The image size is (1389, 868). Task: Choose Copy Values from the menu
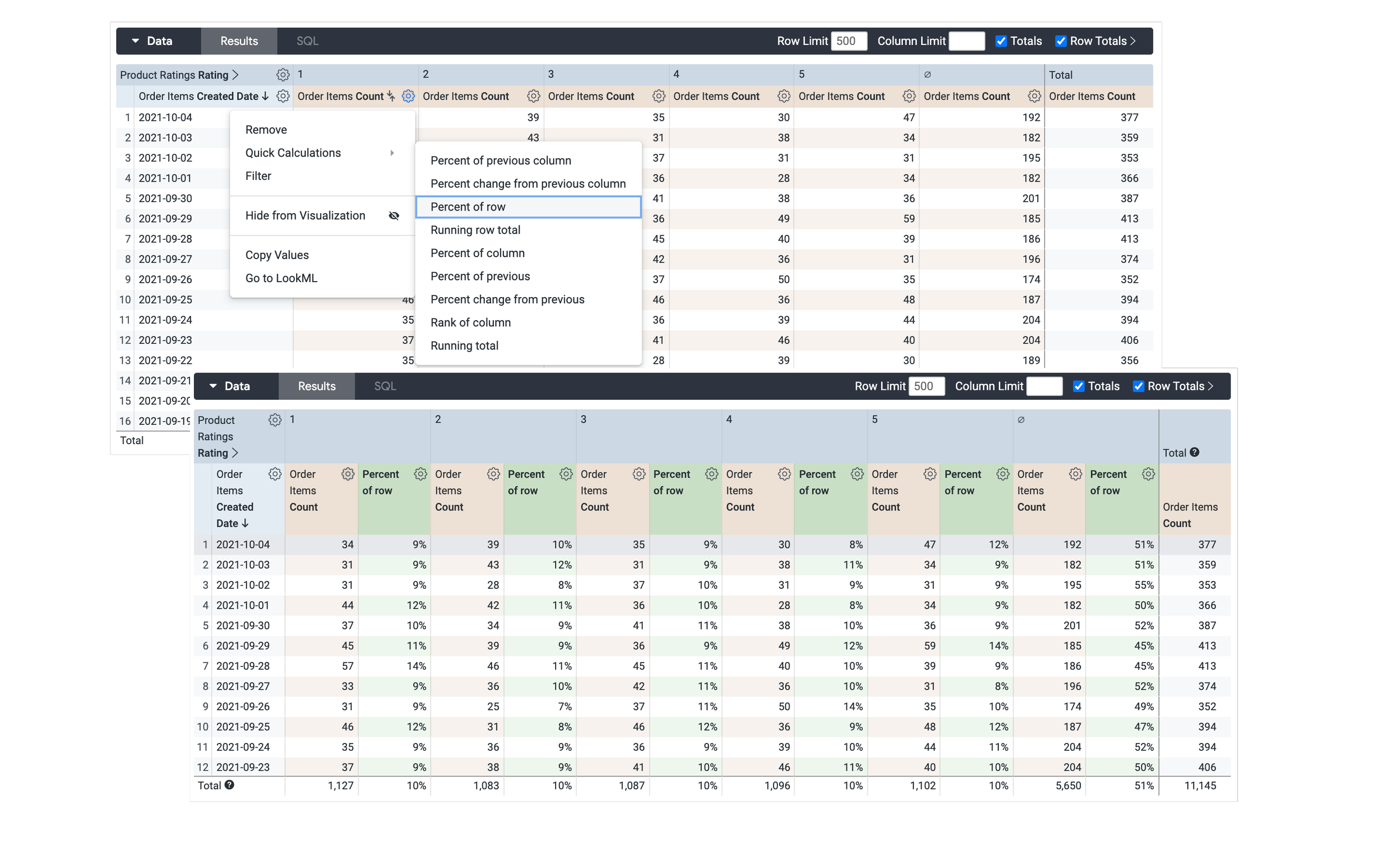pyautogui.click(x=277, y=254)
